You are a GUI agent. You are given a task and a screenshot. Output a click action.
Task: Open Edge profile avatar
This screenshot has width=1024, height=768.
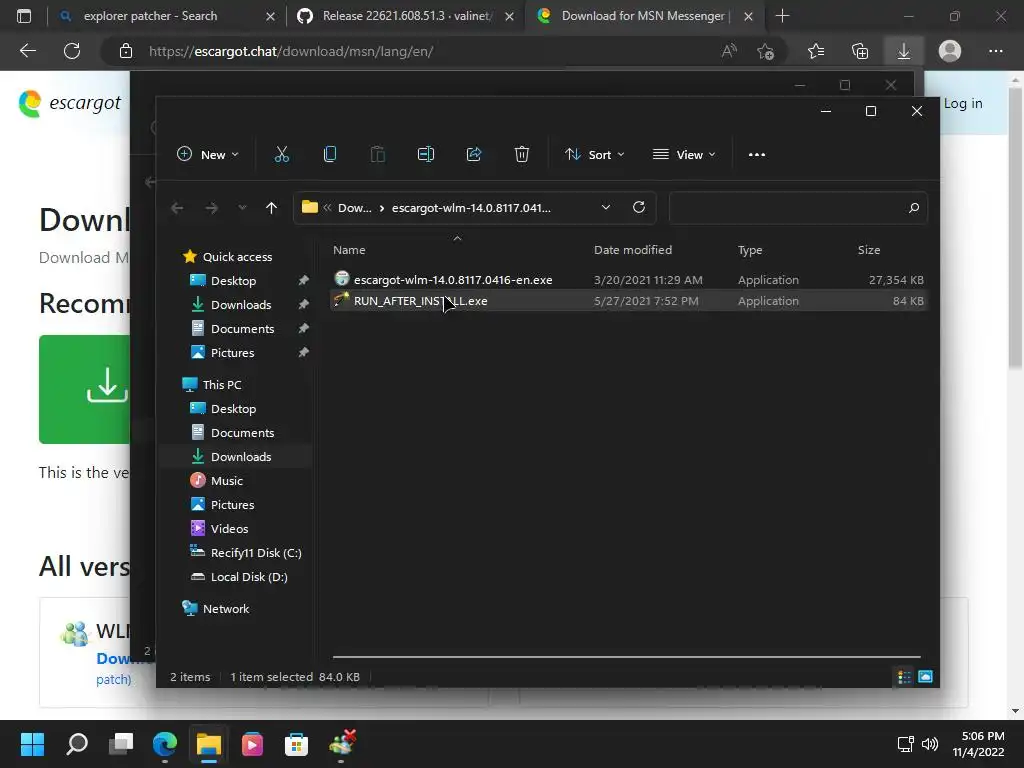[950, 51]
